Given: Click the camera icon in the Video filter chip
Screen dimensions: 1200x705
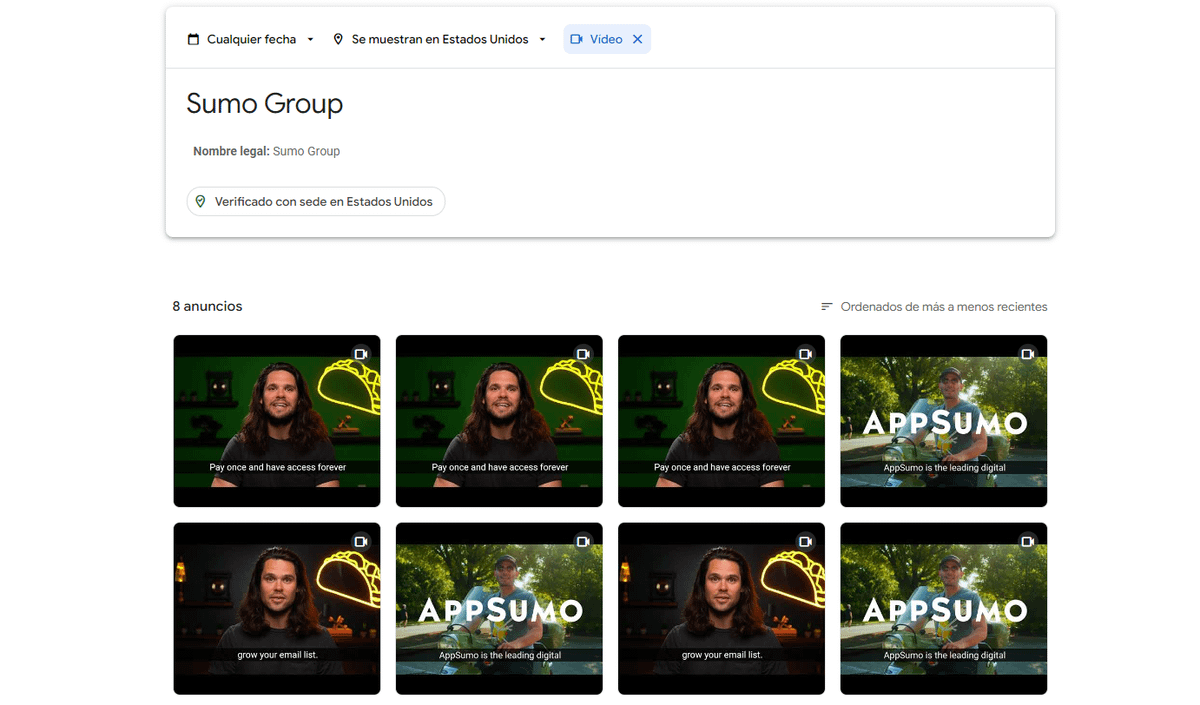Looking at the screenshot, I should click(576, 39).
